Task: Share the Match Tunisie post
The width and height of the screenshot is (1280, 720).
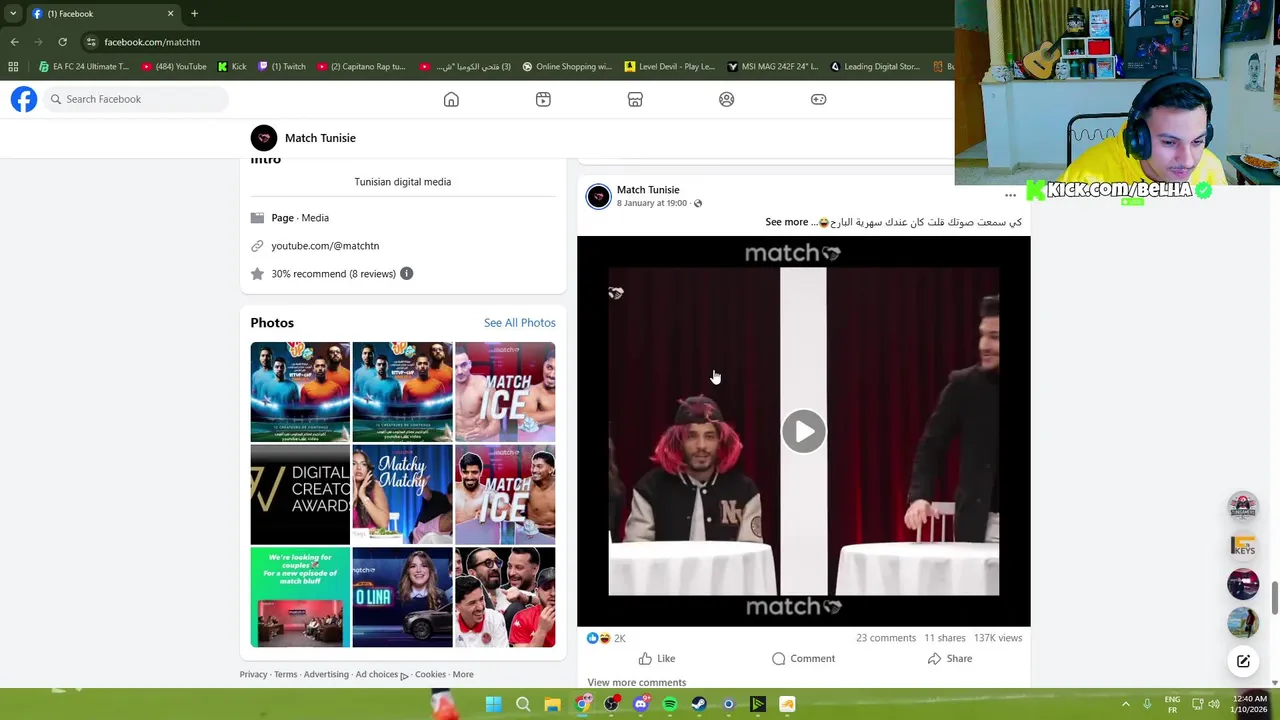Action: 950,659
